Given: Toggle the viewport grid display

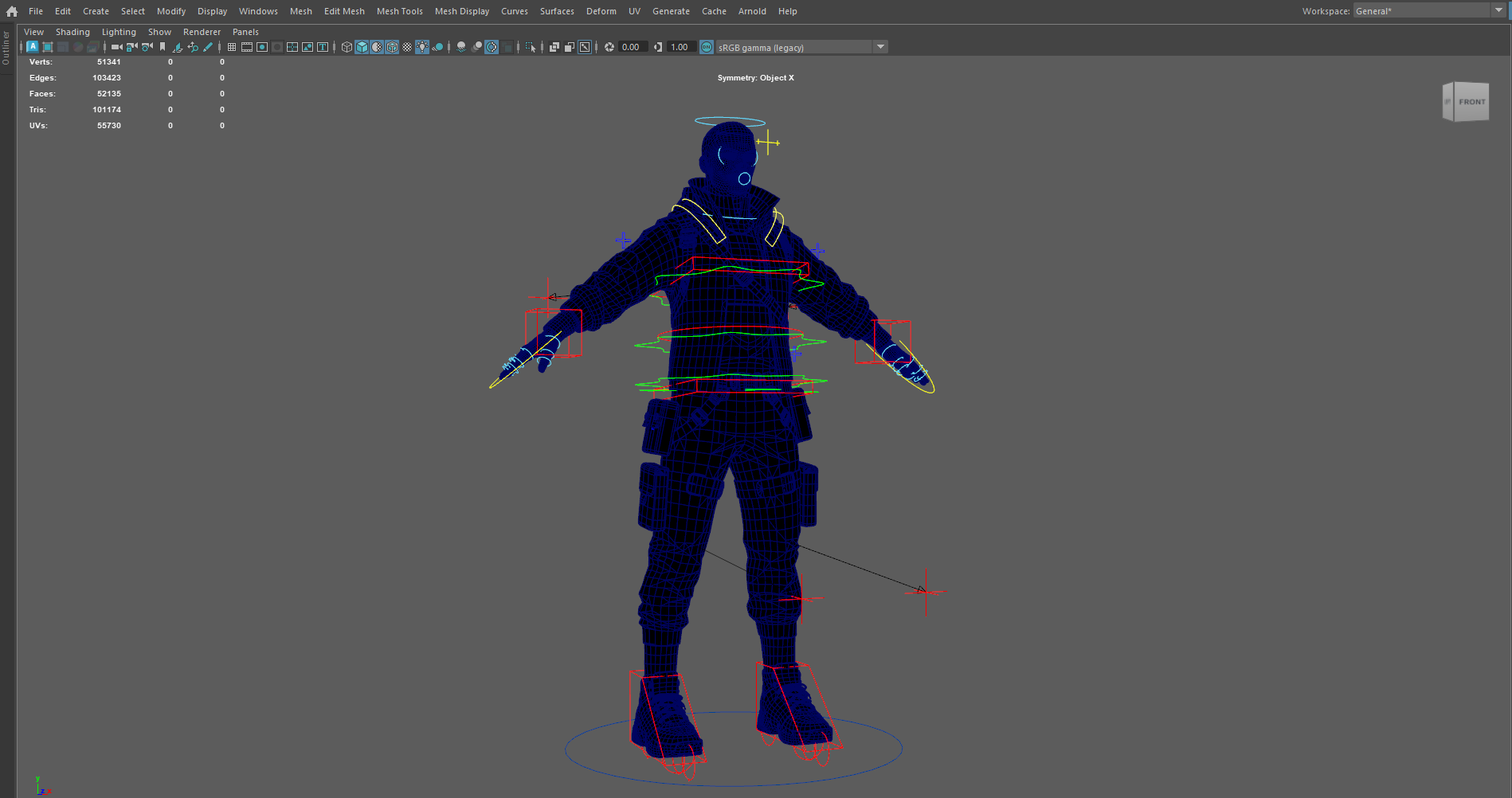Looking at the screenshot, I should [232, 47].
